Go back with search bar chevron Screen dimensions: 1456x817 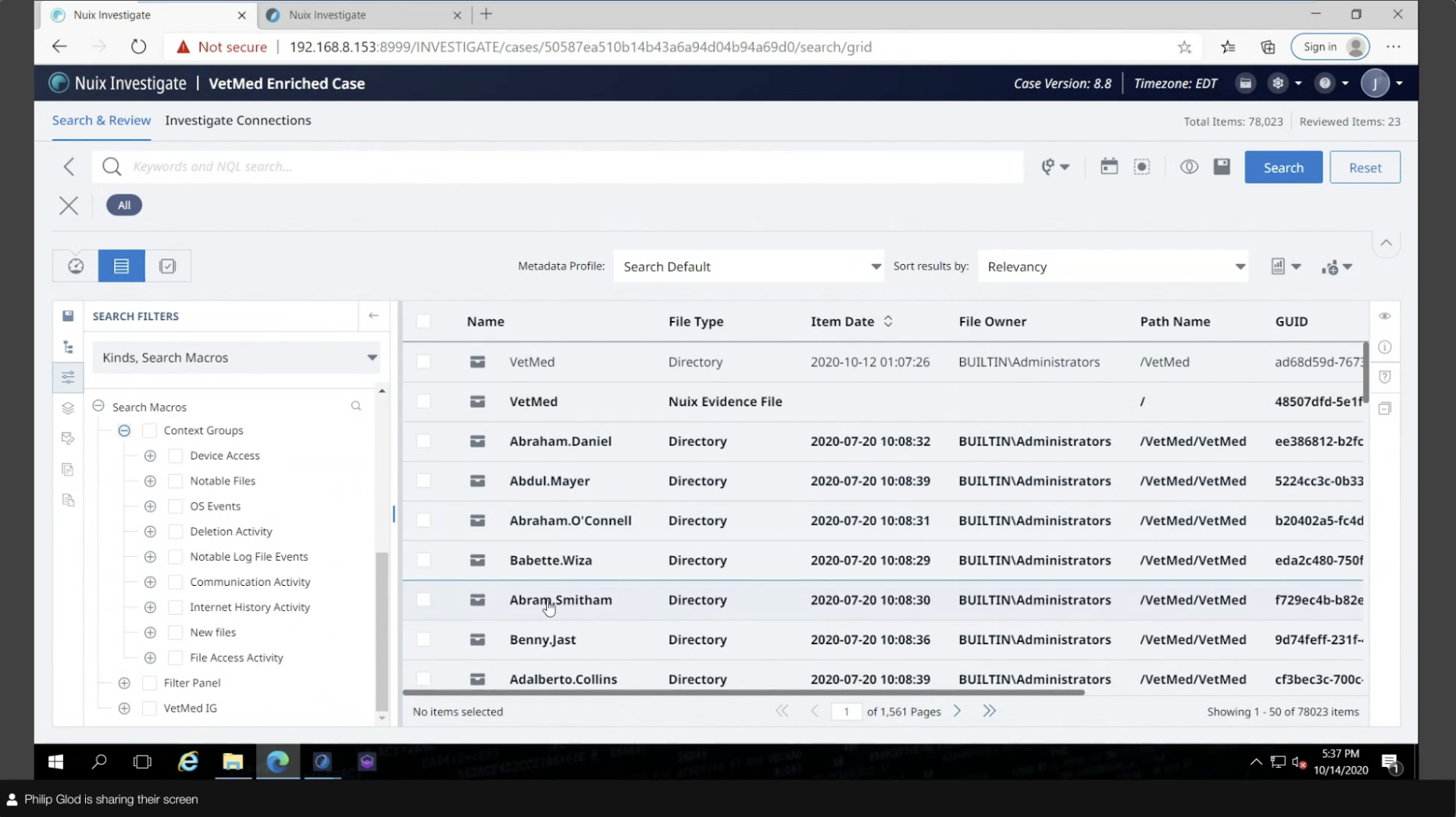[x=69, y=166]
